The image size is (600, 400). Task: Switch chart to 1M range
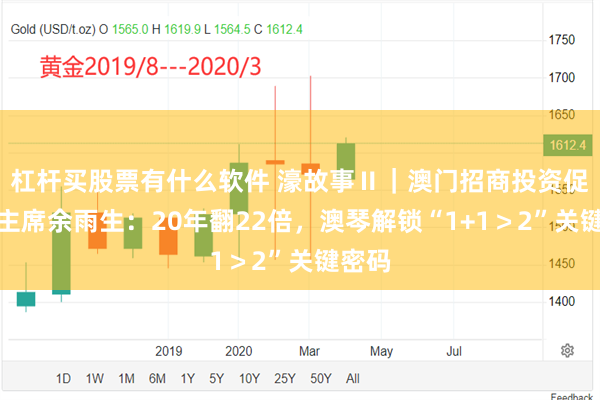pos(126,379)
